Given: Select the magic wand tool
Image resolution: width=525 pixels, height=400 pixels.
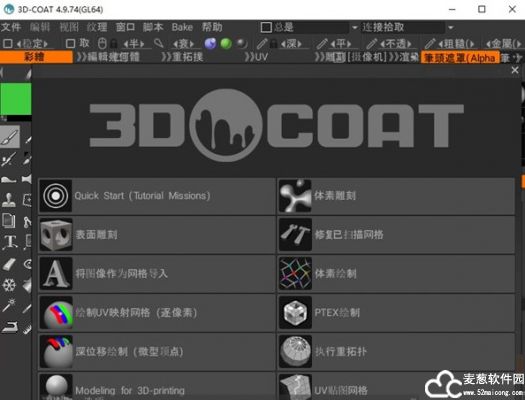Looking at the screenshot, I should (x=9, y=305).
